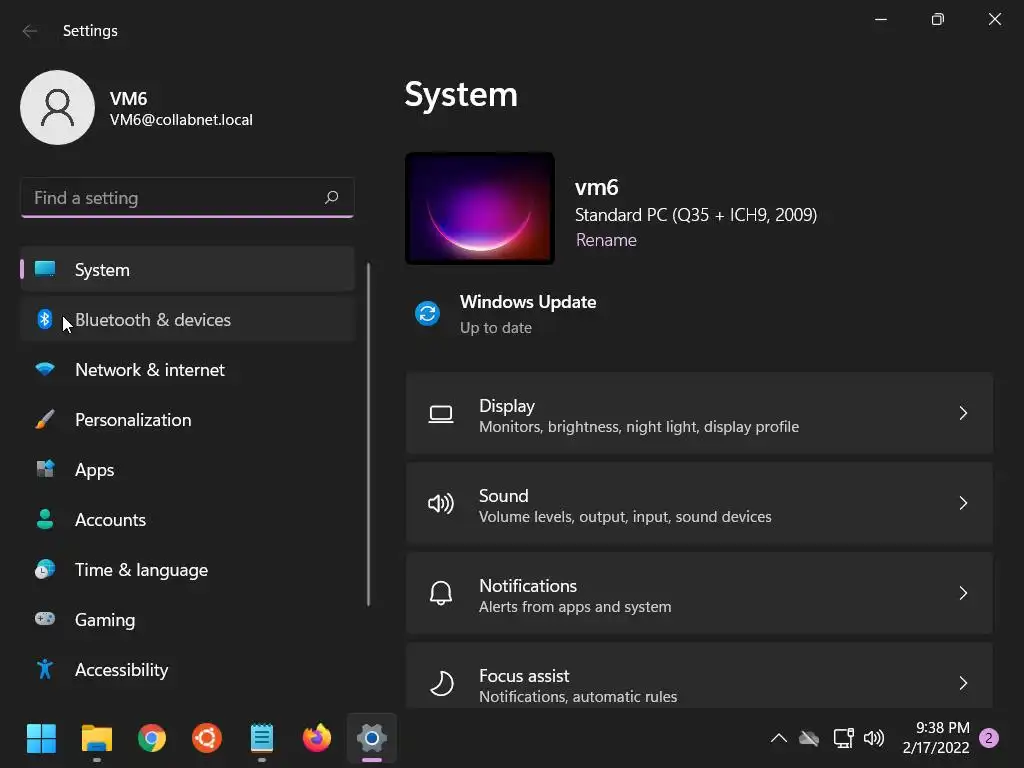
Task: Expand Sound settings chevron
Action: tap(963, 503)
